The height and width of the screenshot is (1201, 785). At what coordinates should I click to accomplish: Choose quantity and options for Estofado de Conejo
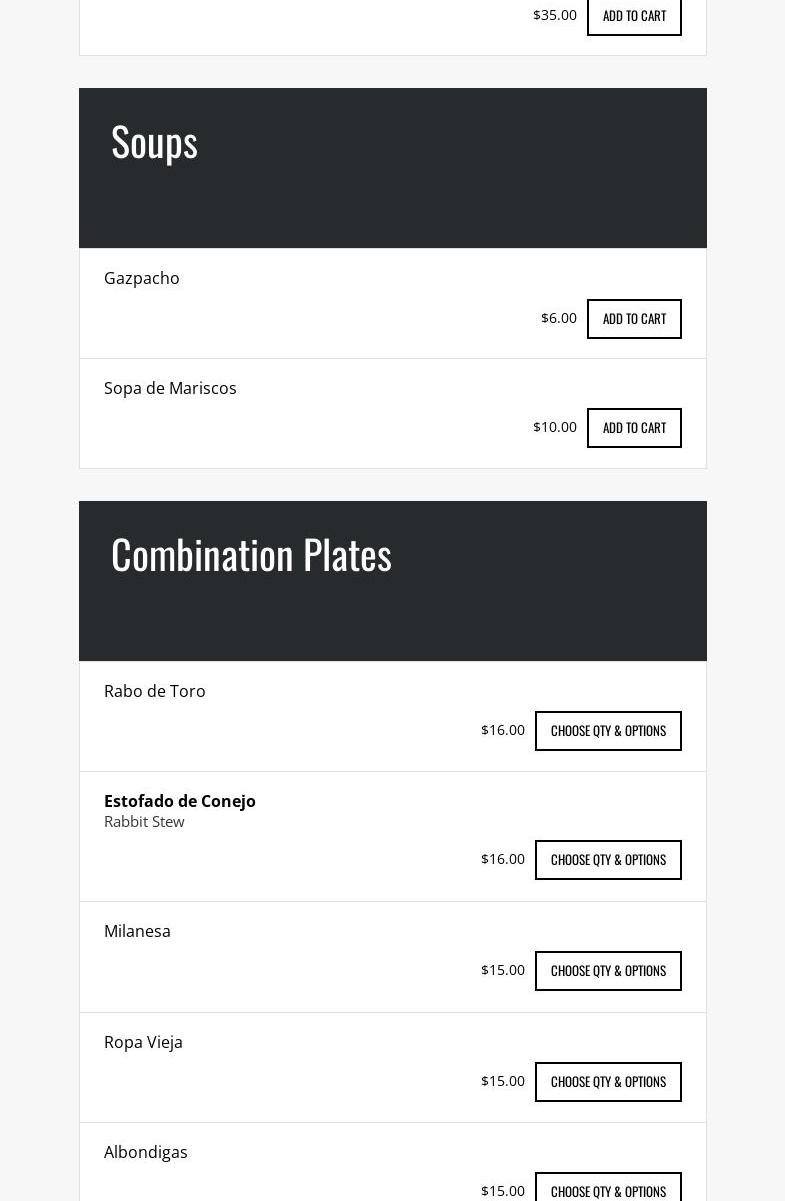point(608,860)
